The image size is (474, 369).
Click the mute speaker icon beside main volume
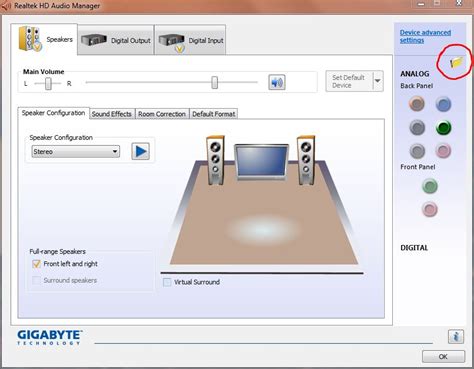point(277,82)
